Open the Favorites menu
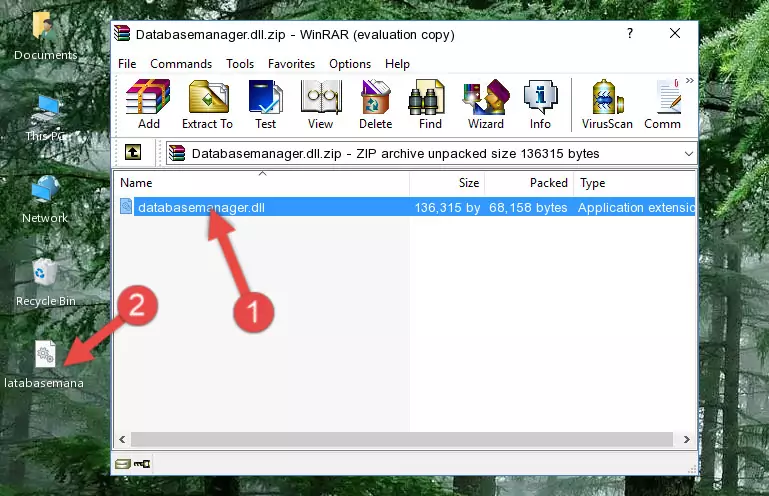Viewport: 769px width, 496px height. [x=291, y=64]
